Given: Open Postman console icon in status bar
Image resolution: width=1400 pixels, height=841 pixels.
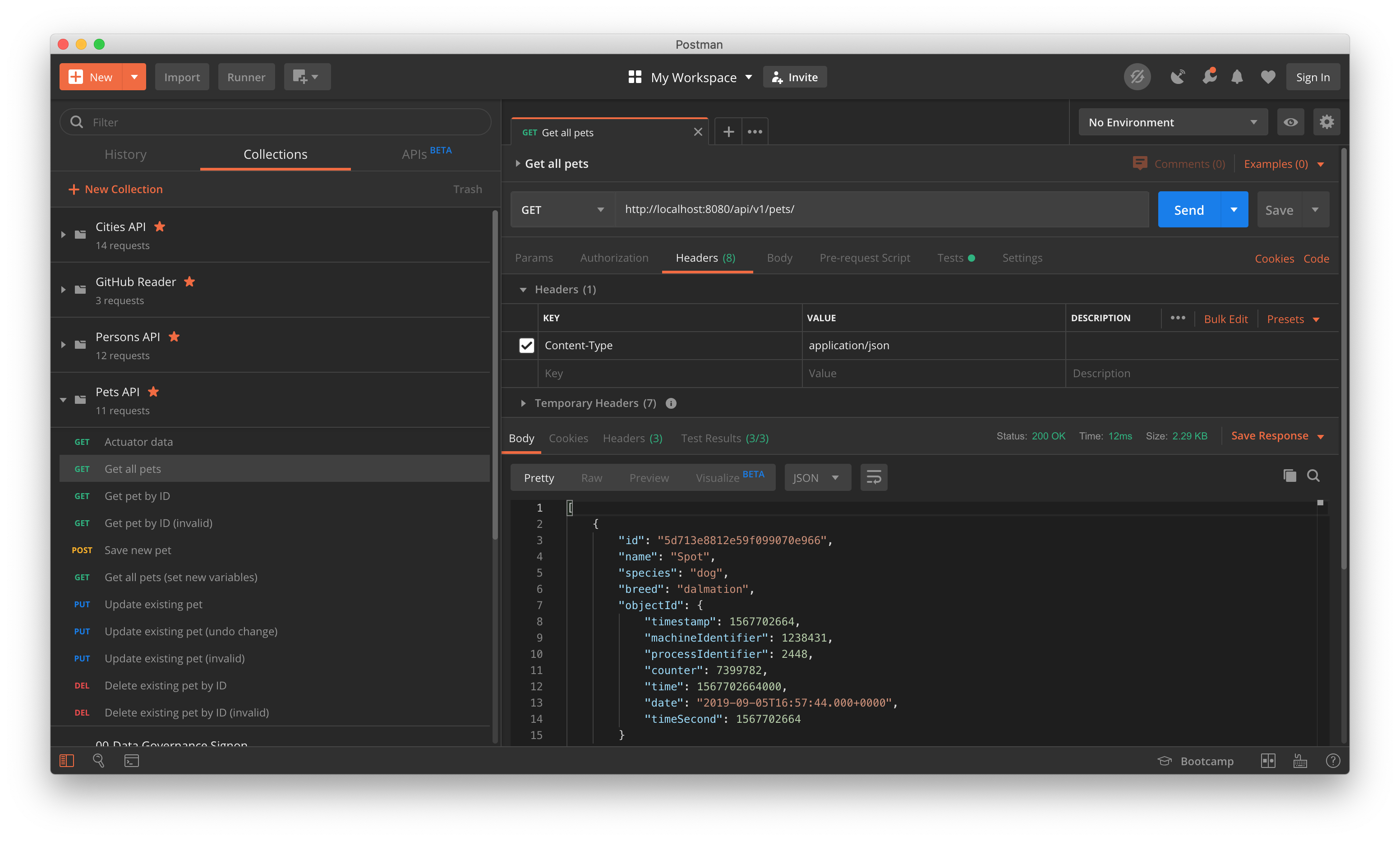Looking at the screenshot, I should tap(131, 761).
